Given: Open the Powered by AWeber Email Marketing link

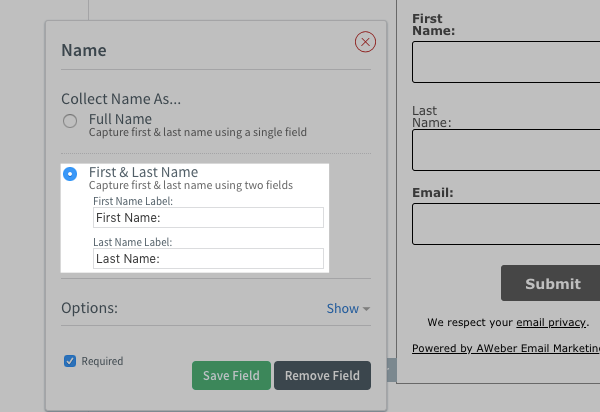Looking at the screenshot, I should click(x=505, y=349).
